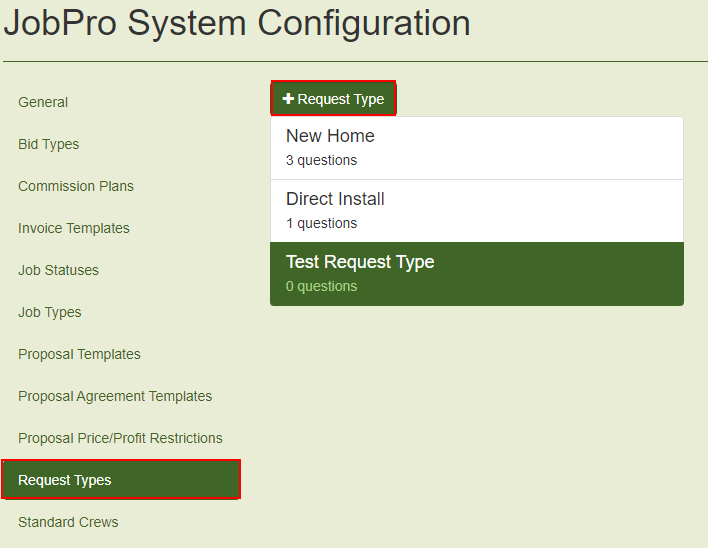
Task: Open Job Statuses section
Action: 58,270
